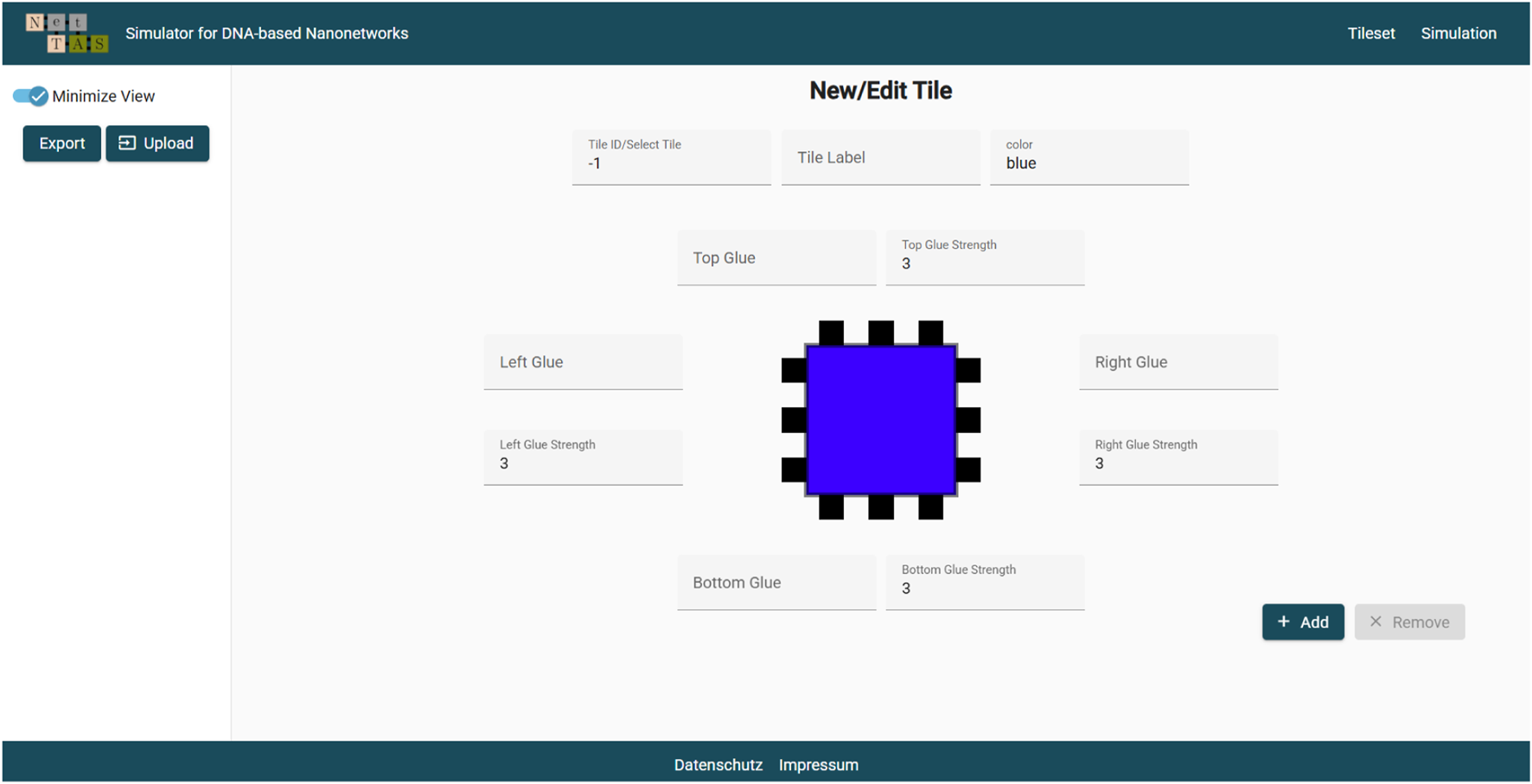Open the Tile ID/Select Tile dropdown
This screenshot has height=784, width=1532.
click(x=671, y=157)
